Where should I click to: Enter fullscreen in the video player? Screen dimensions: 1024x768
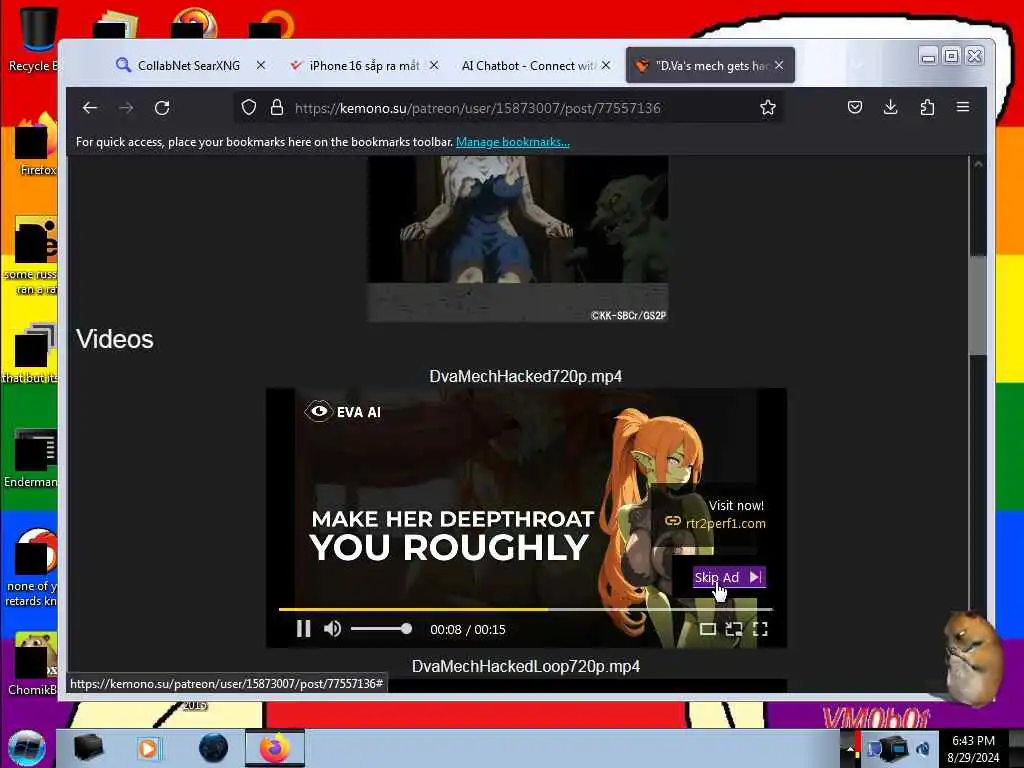point(760,629)
